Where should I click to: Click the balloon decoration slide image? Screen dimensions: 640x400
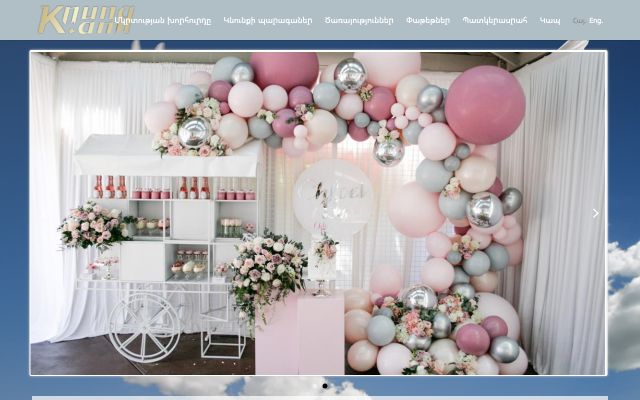pyautogui.click(x=318, y=213)
